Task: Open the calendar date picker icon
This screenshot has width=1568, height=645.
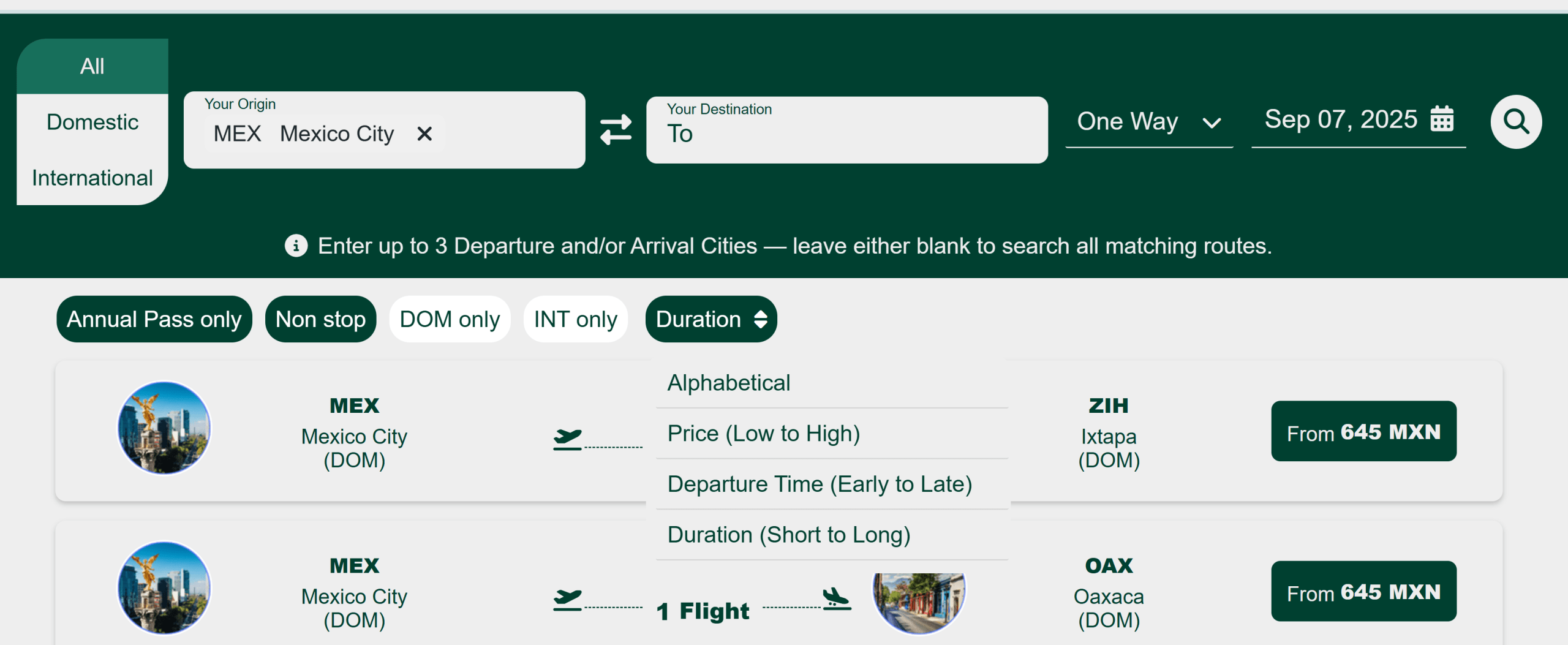Action: point(1441,119)
